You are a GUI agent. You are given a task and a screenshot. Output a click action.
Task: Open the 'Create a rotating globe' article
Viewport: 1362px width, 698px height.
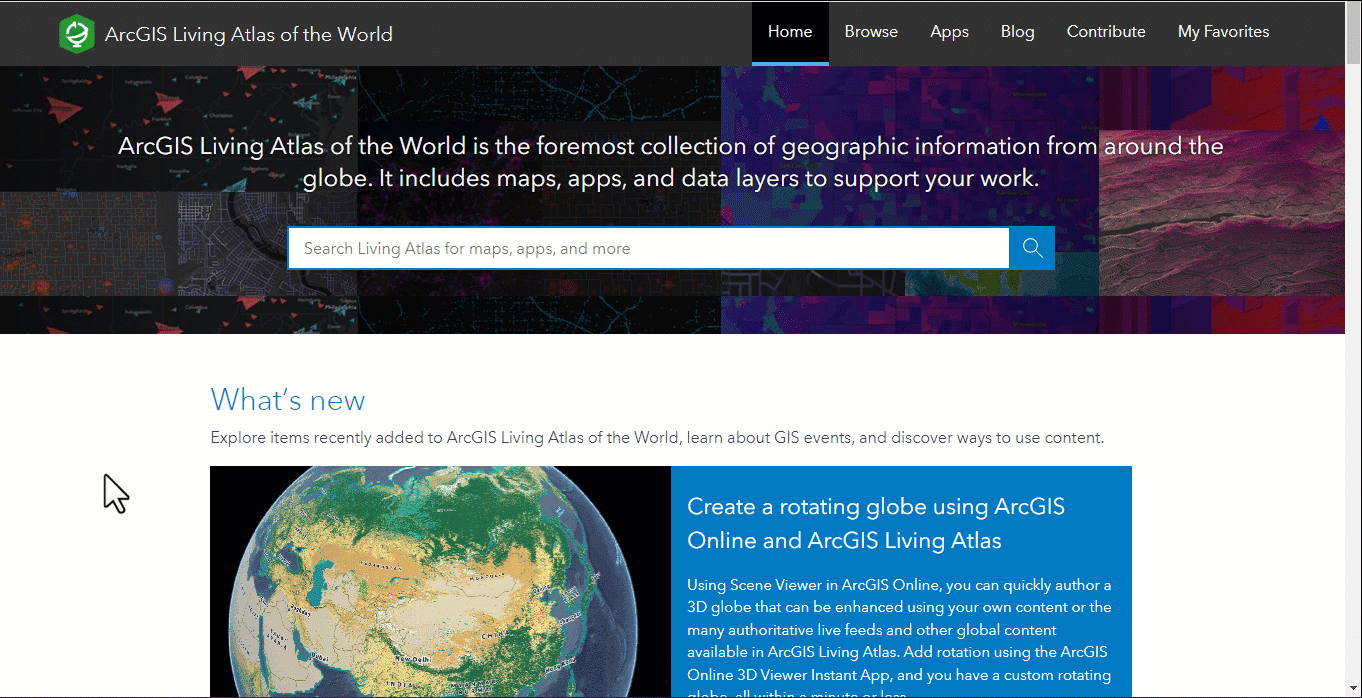[x=875, y=523]
